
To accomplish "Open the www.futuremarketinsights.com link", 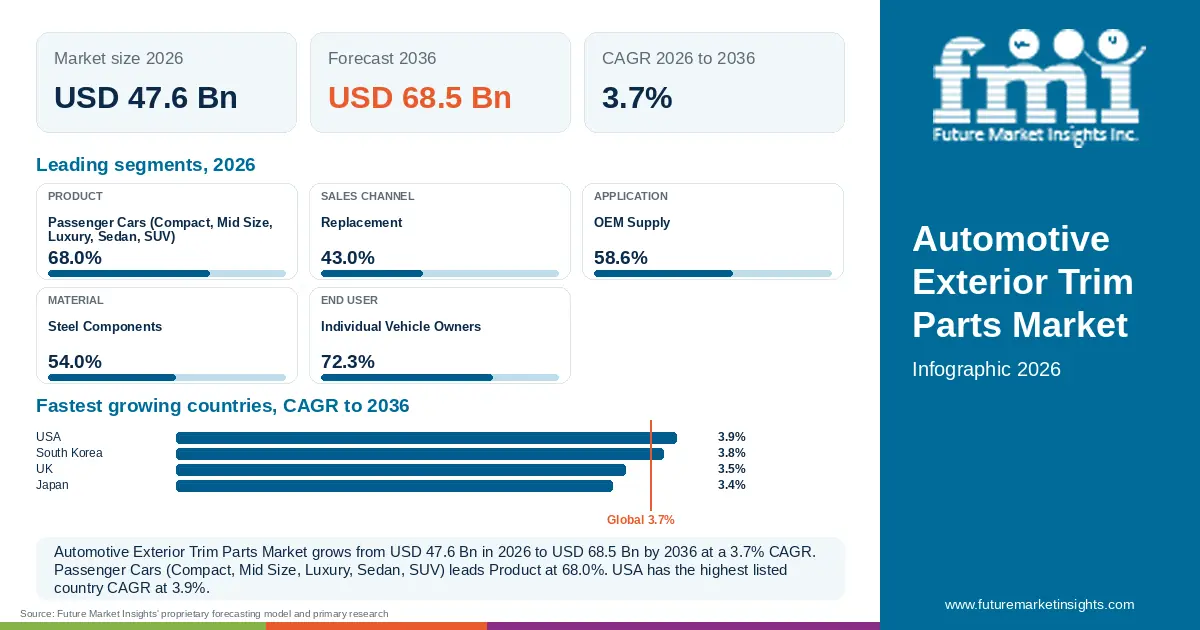I will pyautogui.click(x=1040, y=604).
